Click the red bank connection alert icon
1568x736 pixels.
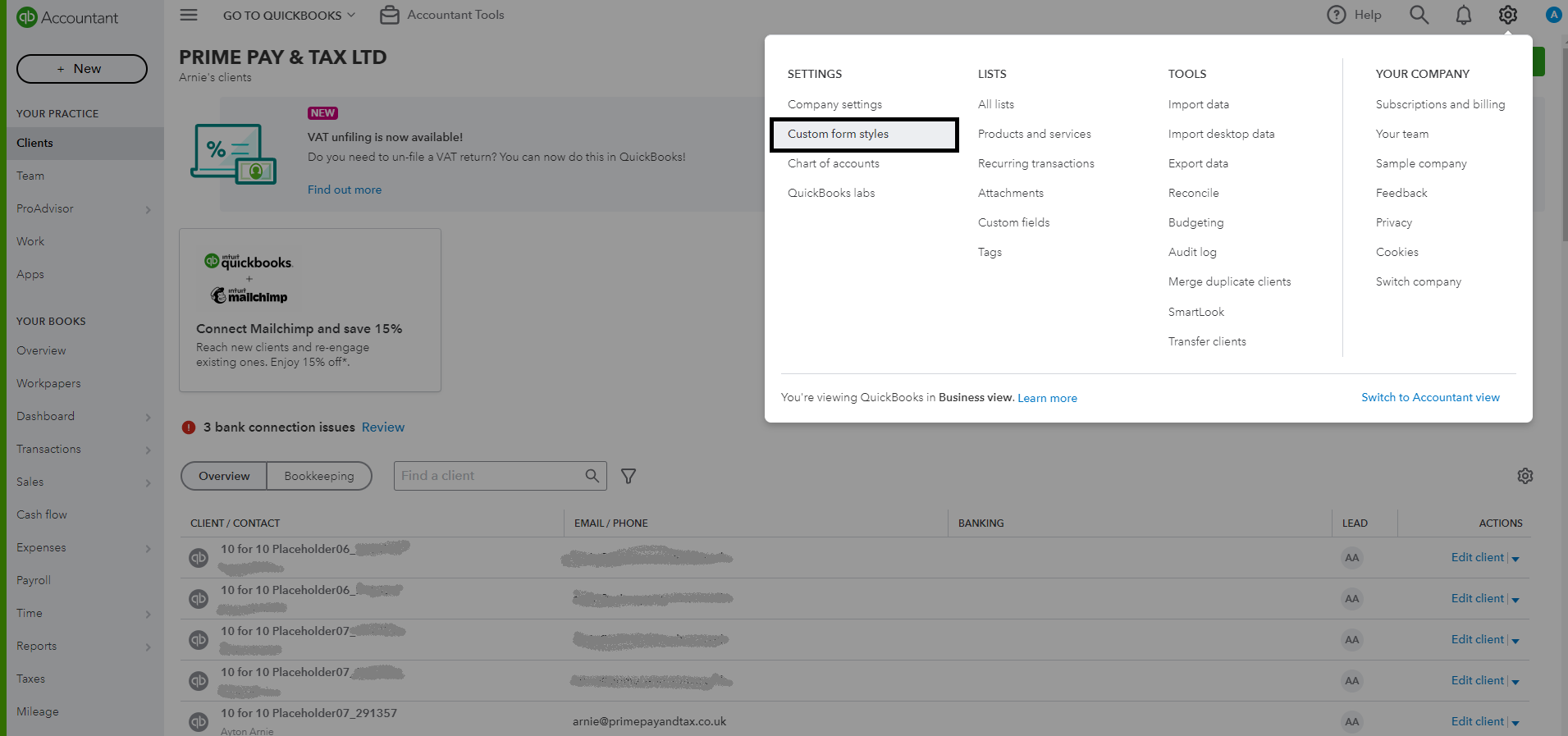coord(189,427)
